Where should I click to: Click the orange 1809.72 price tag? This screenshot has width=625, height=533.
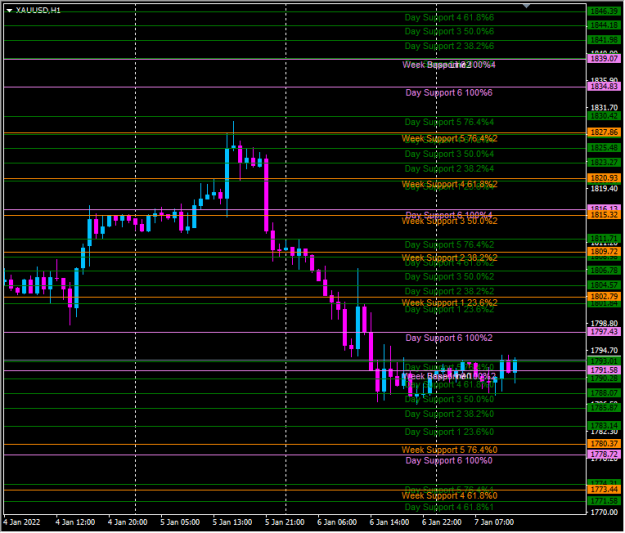(x=604, y=252)
